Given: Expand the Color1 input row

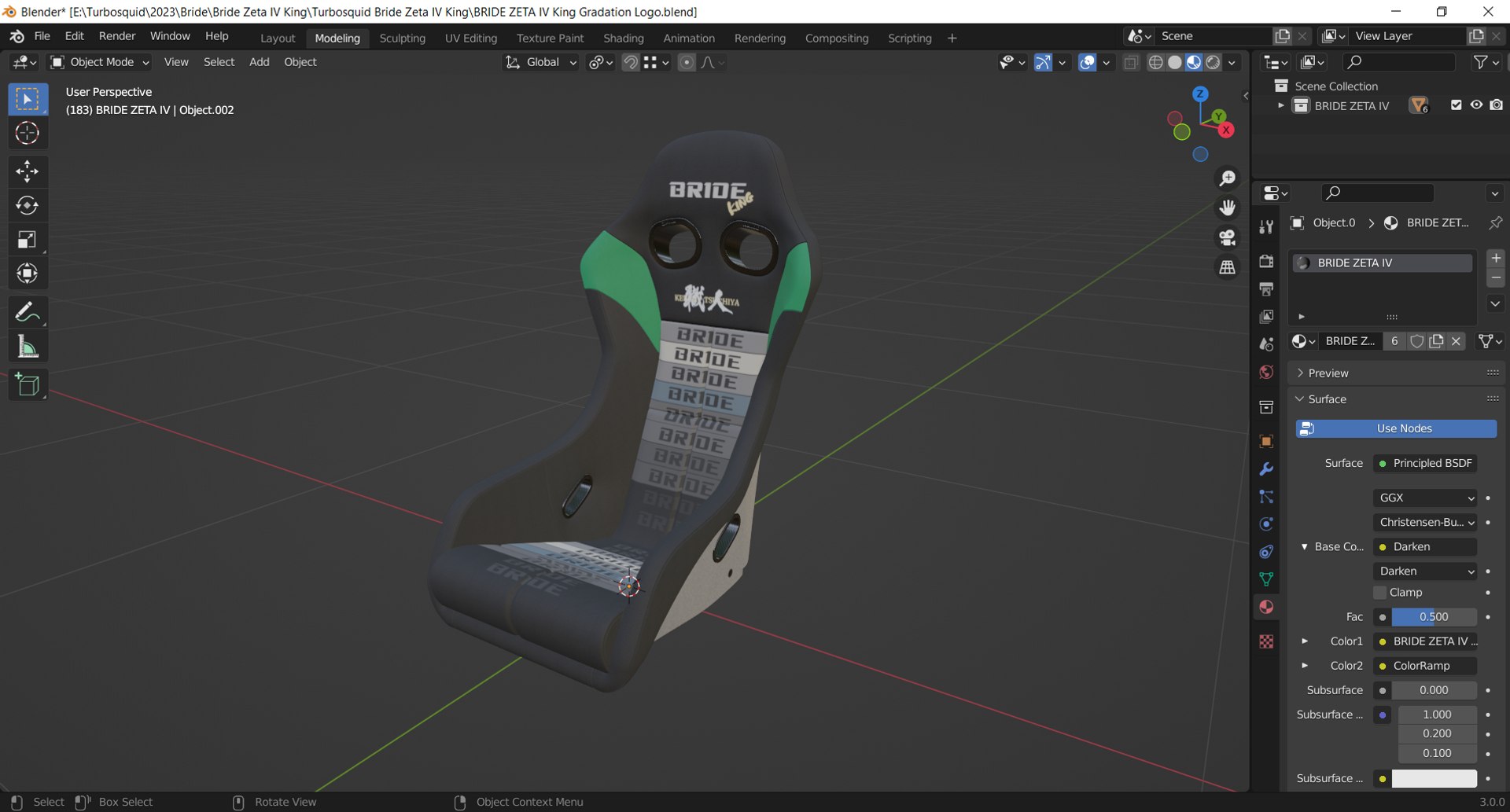Looking at the screenshot, I should (1306, 641).
